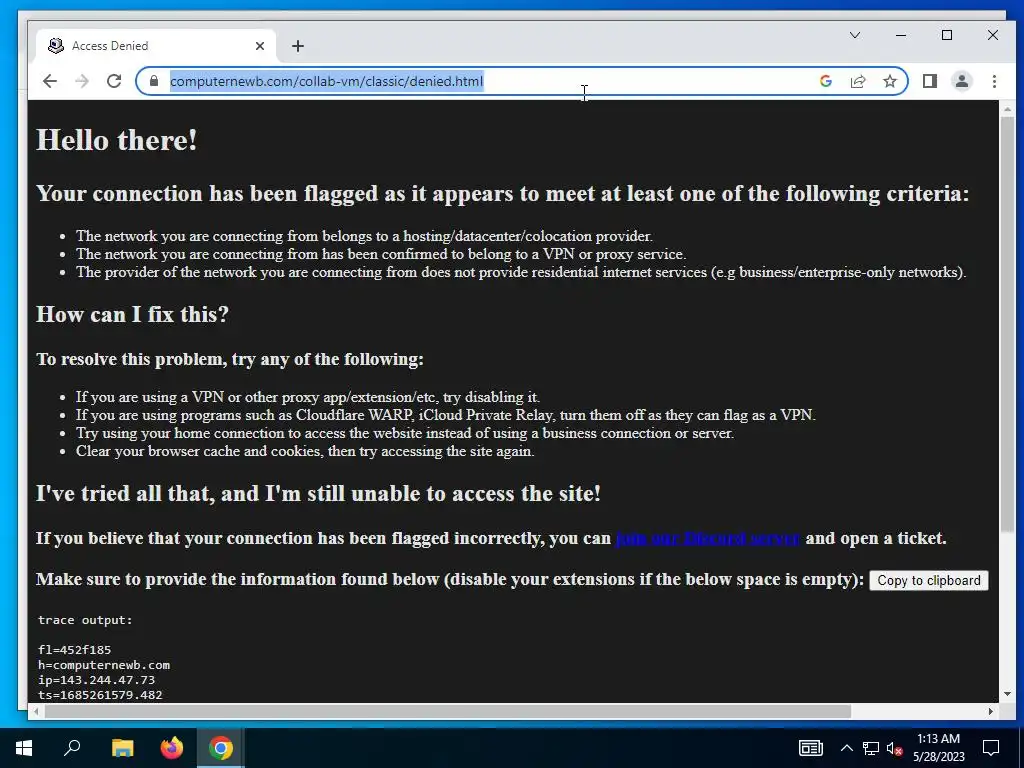Click the bullet about Cloudflare WARP
Viewport: 1024px width, 768px height.
point(445,415)
